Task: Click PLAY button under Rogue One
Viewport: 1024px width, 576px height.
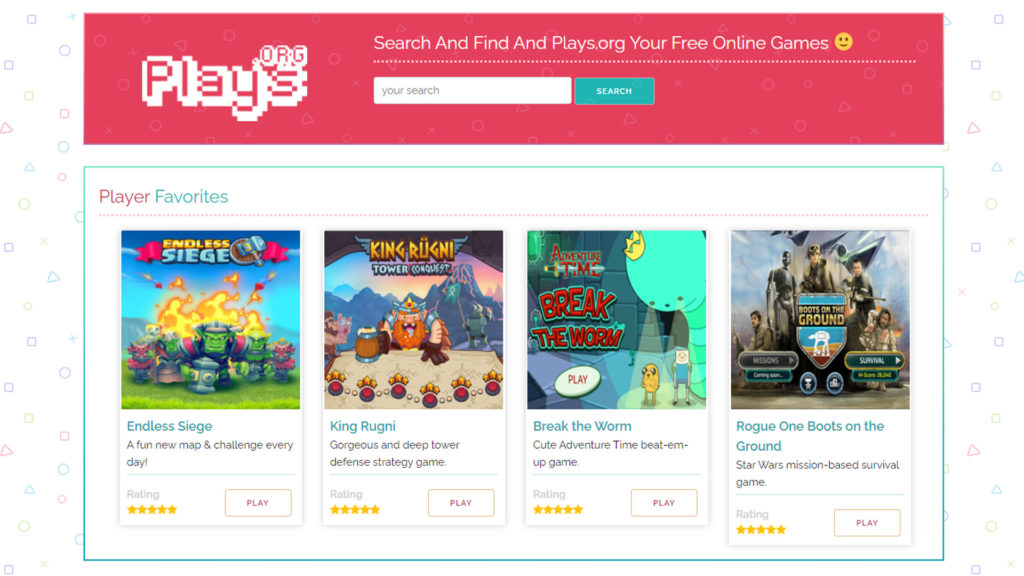Action: pos(867,522)
